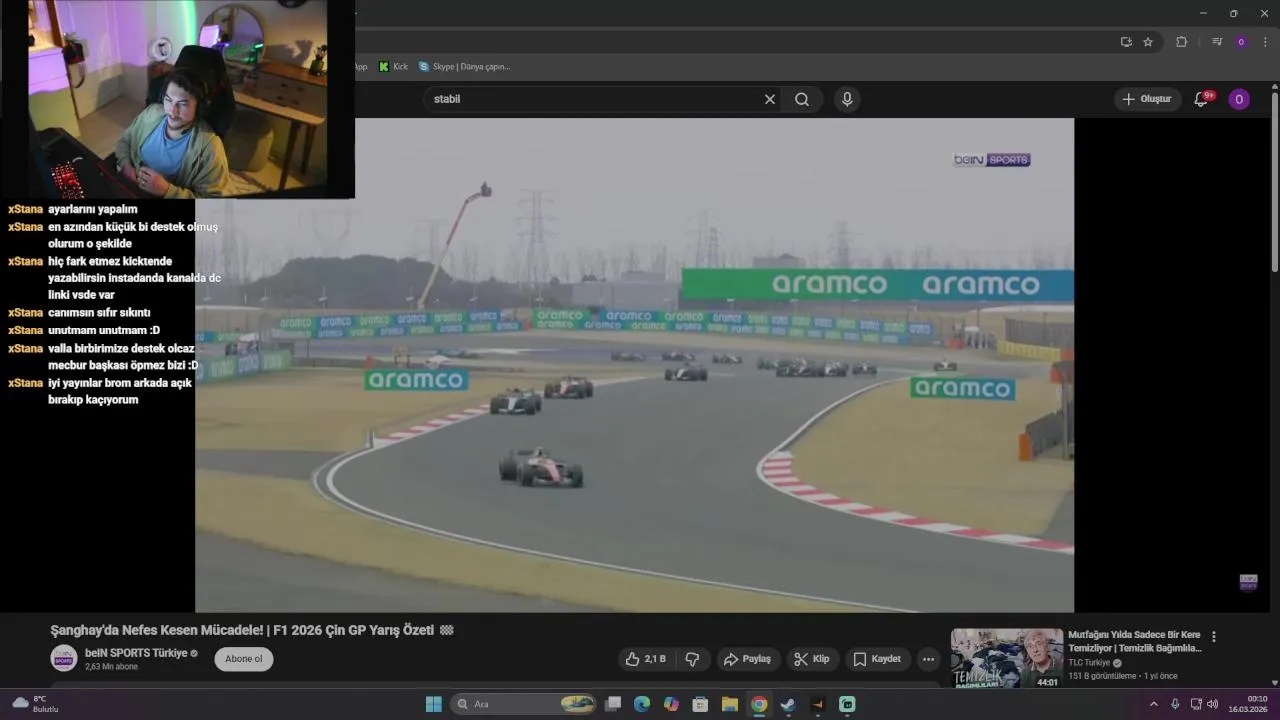Image resolution: width=1280 pixels, height=720 pixels.
Task: Open beIN SPORTS Türkiye channel avatar
Action: pos(64,659)
